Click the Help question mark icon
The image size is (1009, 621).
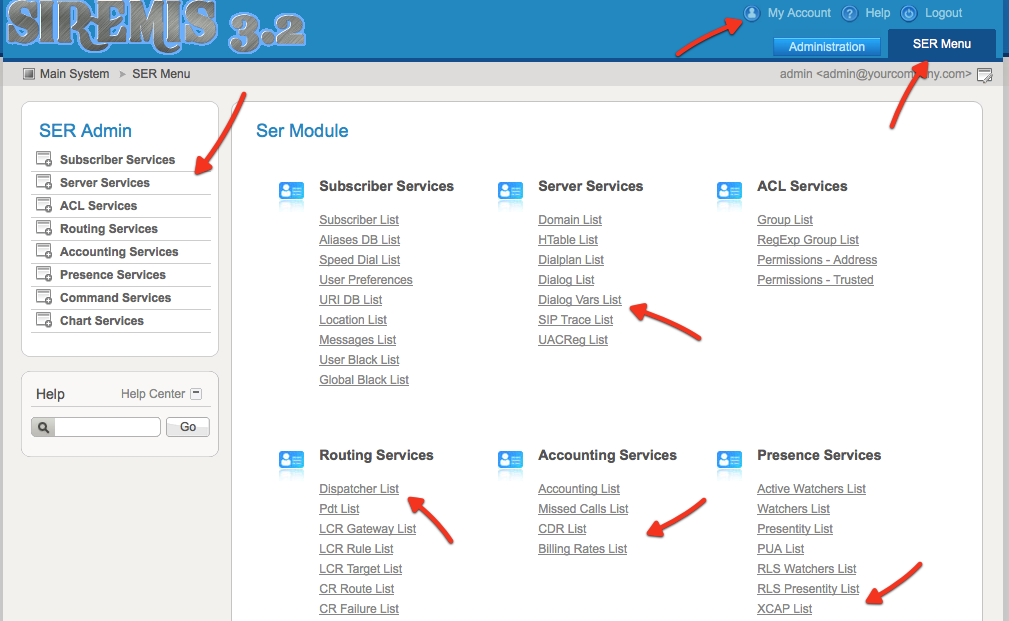[x=849, y=14]
